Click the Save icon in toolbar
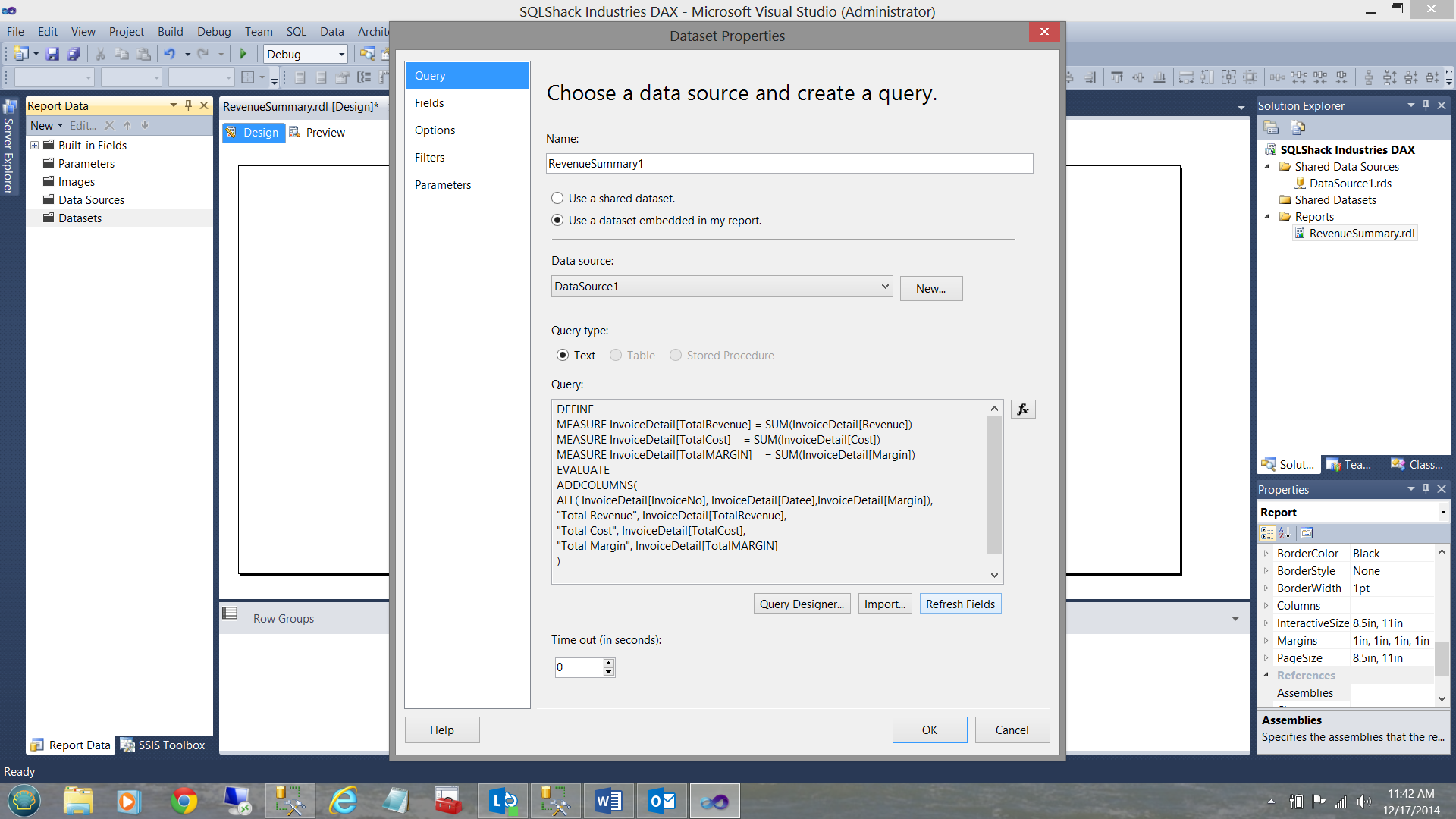Screen dimensions: 1456x819 [52, 54]
